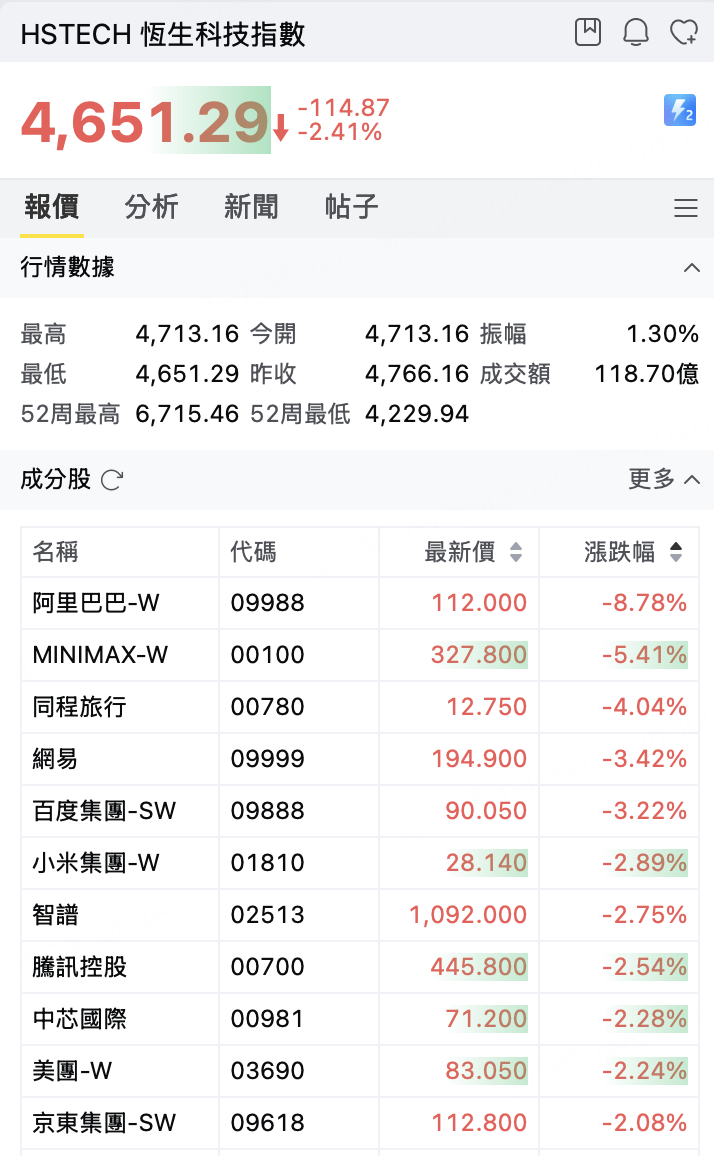
Task: Open 京東集團-SW stock row
Action: (360, 1123)
